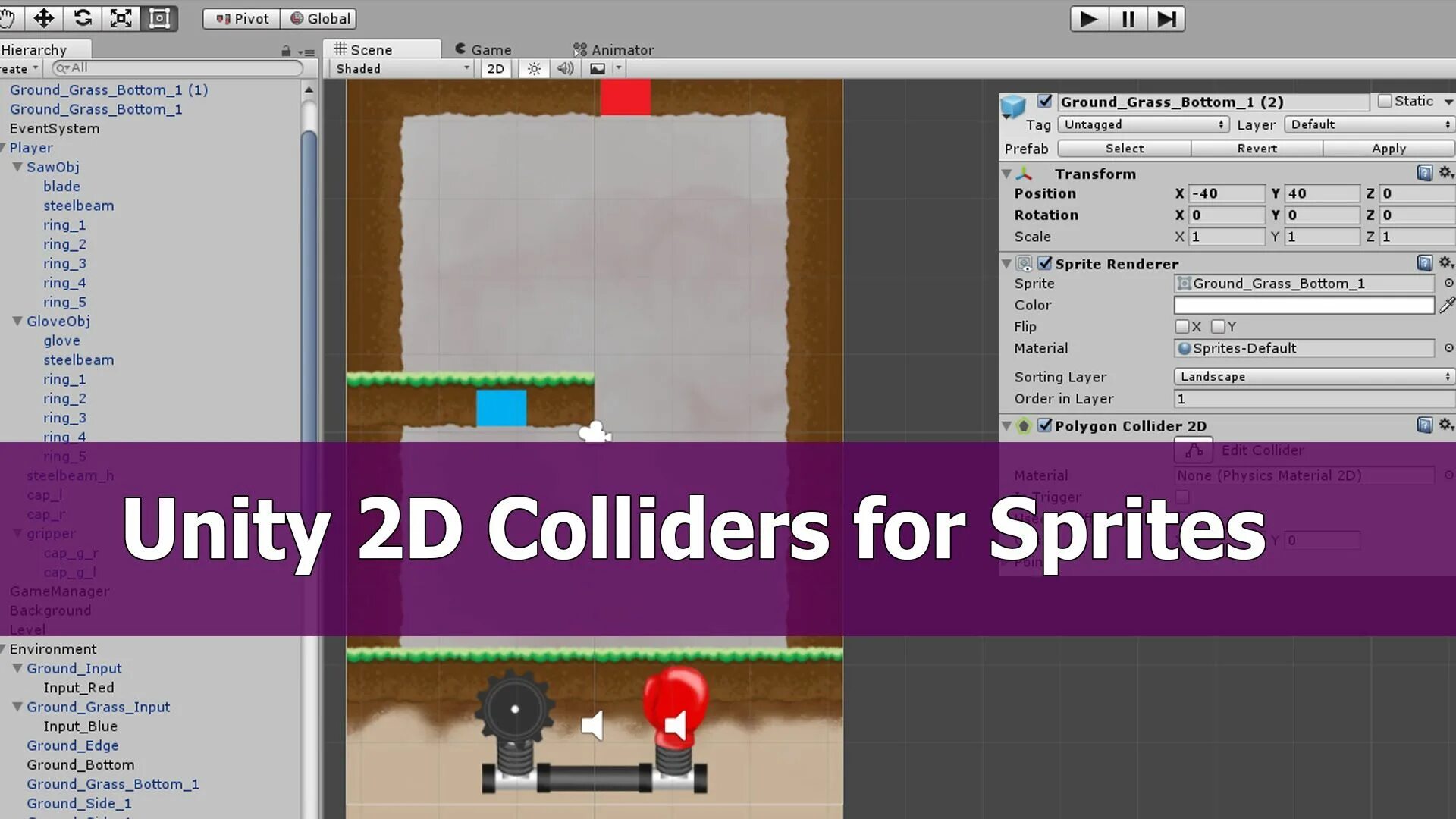This screenshot has height=819, width=1456.
Task: Select the blade object in Hierarchy
Action: point(61,186)
